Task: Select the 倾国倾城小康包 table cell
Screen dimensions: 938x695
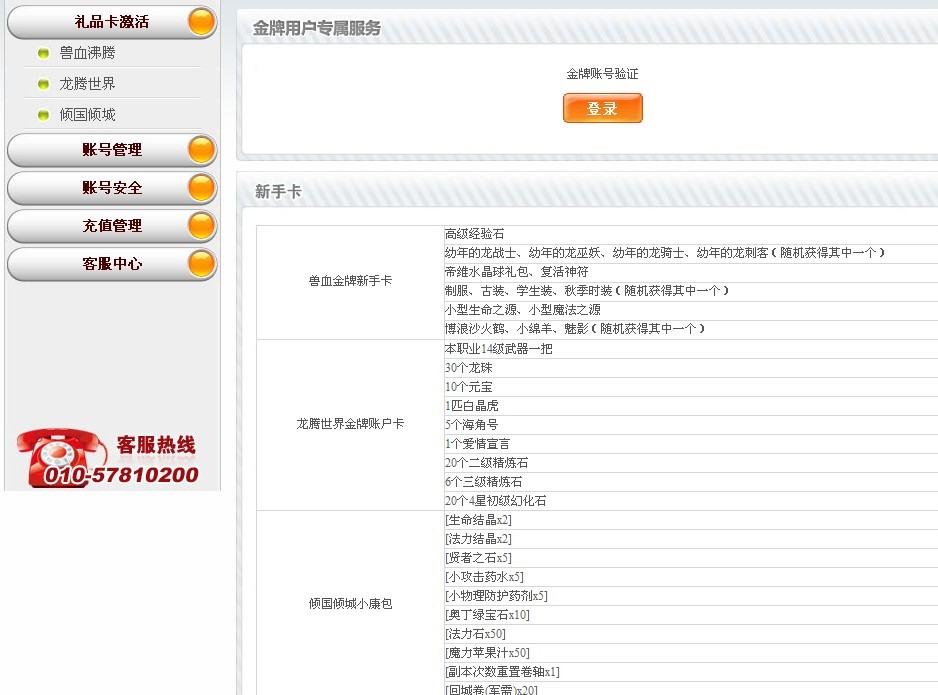Action: 350,605
